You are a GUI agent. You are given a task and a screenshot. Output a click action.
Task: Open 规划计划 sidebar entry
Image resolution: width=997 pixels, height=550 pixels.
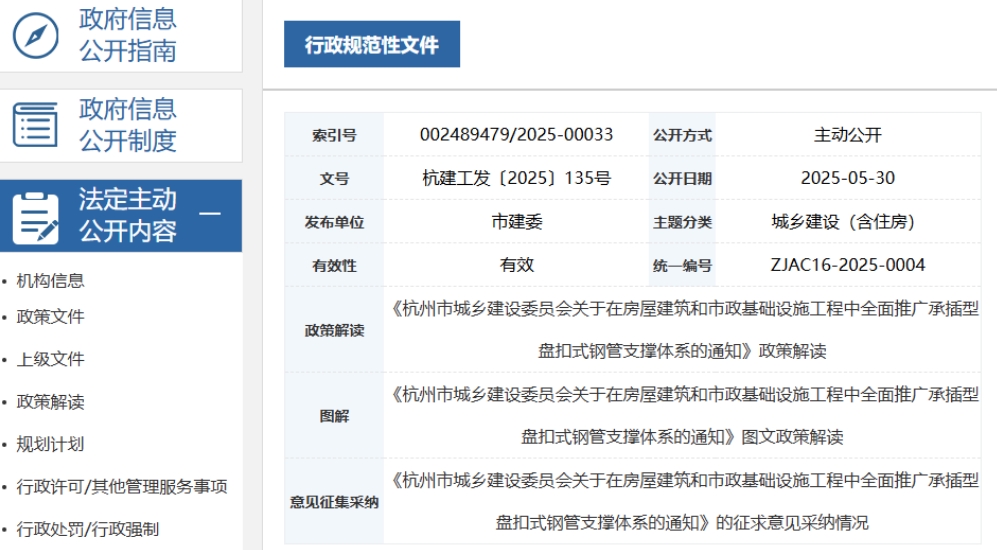50,444
